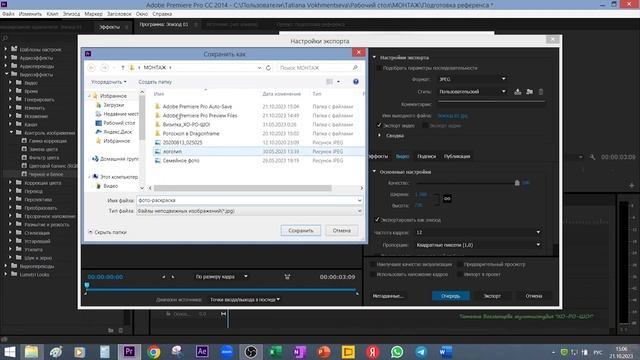Open Word from the taskbar
Screen dimensions: 640x360
445,351
